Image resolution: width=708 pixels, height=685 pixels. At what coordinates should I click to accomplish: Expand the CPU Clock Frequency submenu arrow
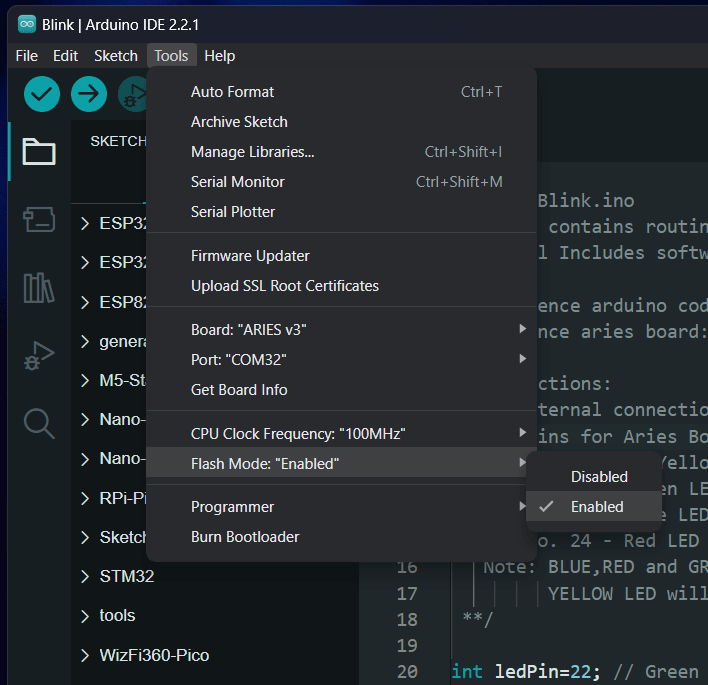point(522,433)
